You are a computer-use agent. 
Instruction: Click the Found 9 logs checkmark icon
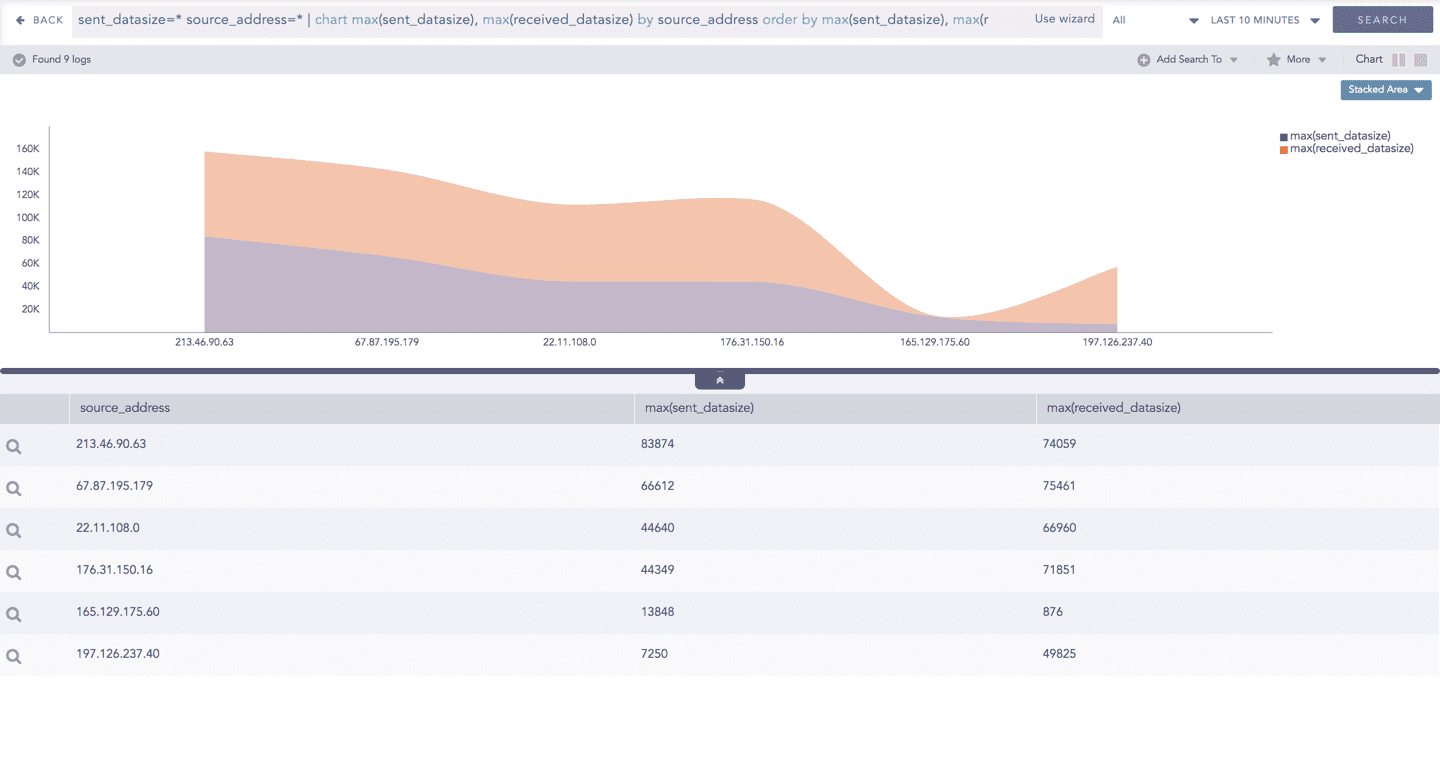coord(19,60)
